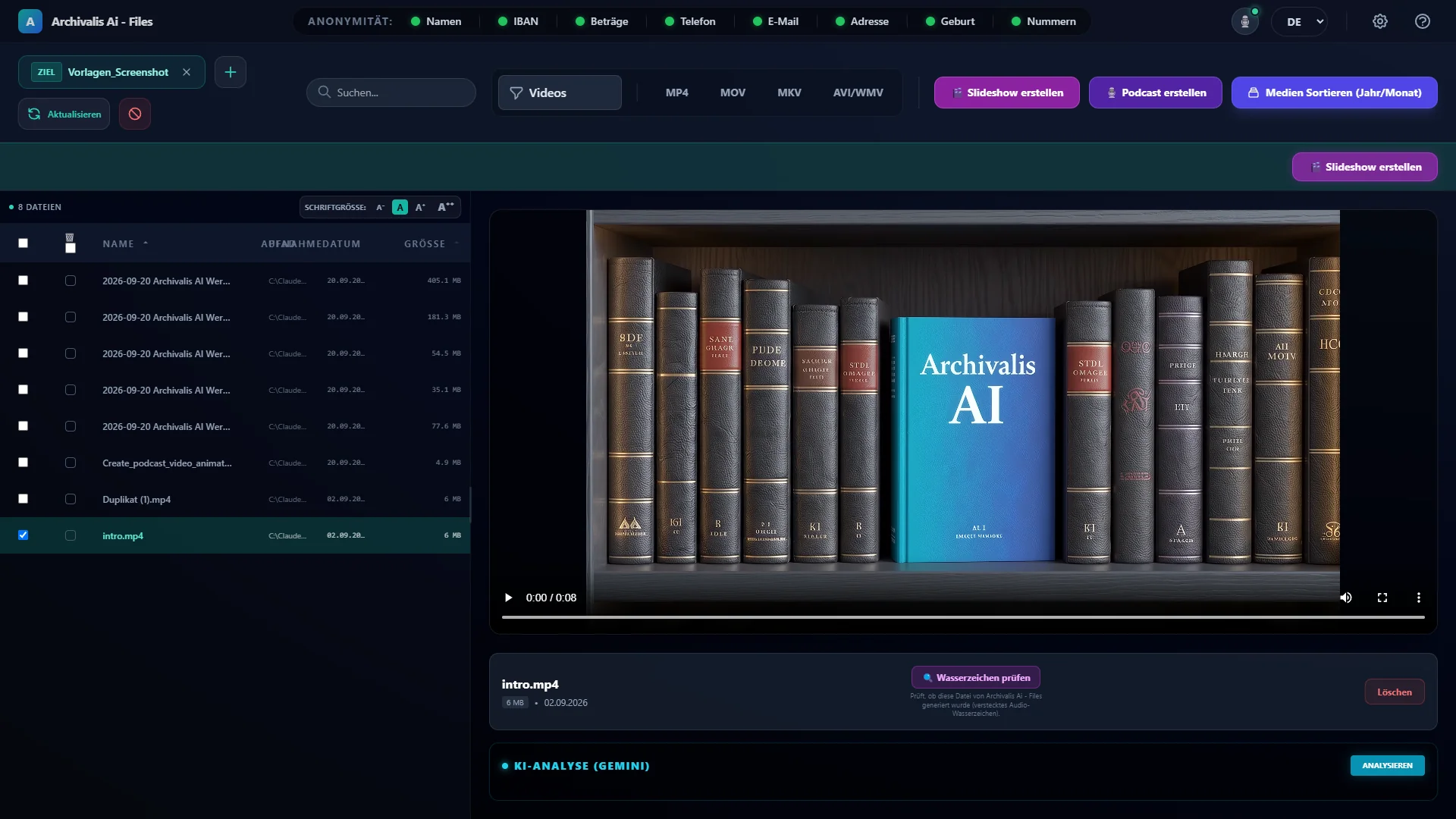Check the Duplikat (1).mp4 checkbox

click(23, 498)
